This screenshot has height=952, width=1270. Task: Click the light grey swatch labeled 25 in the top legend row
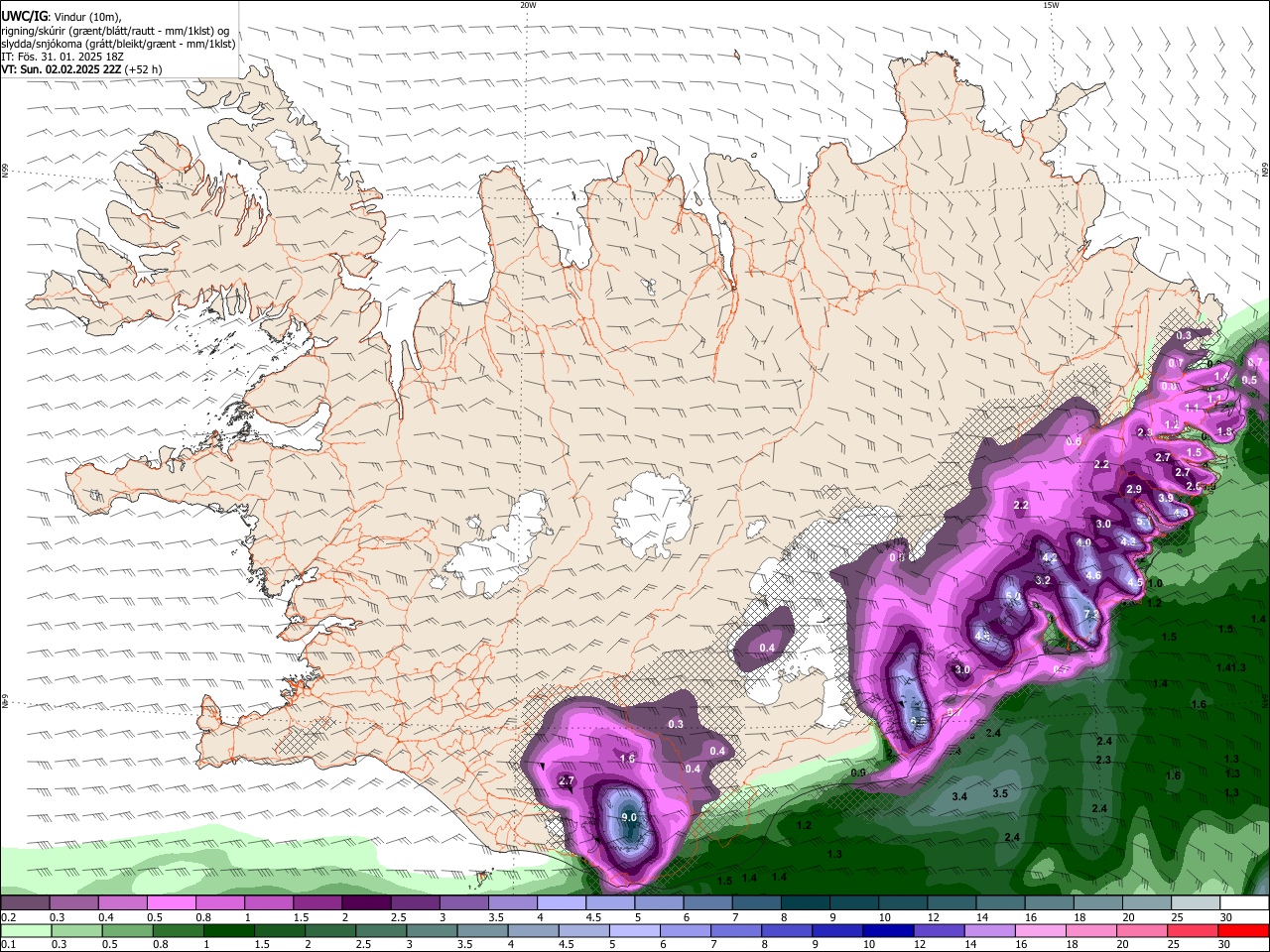click(1196, 903)
